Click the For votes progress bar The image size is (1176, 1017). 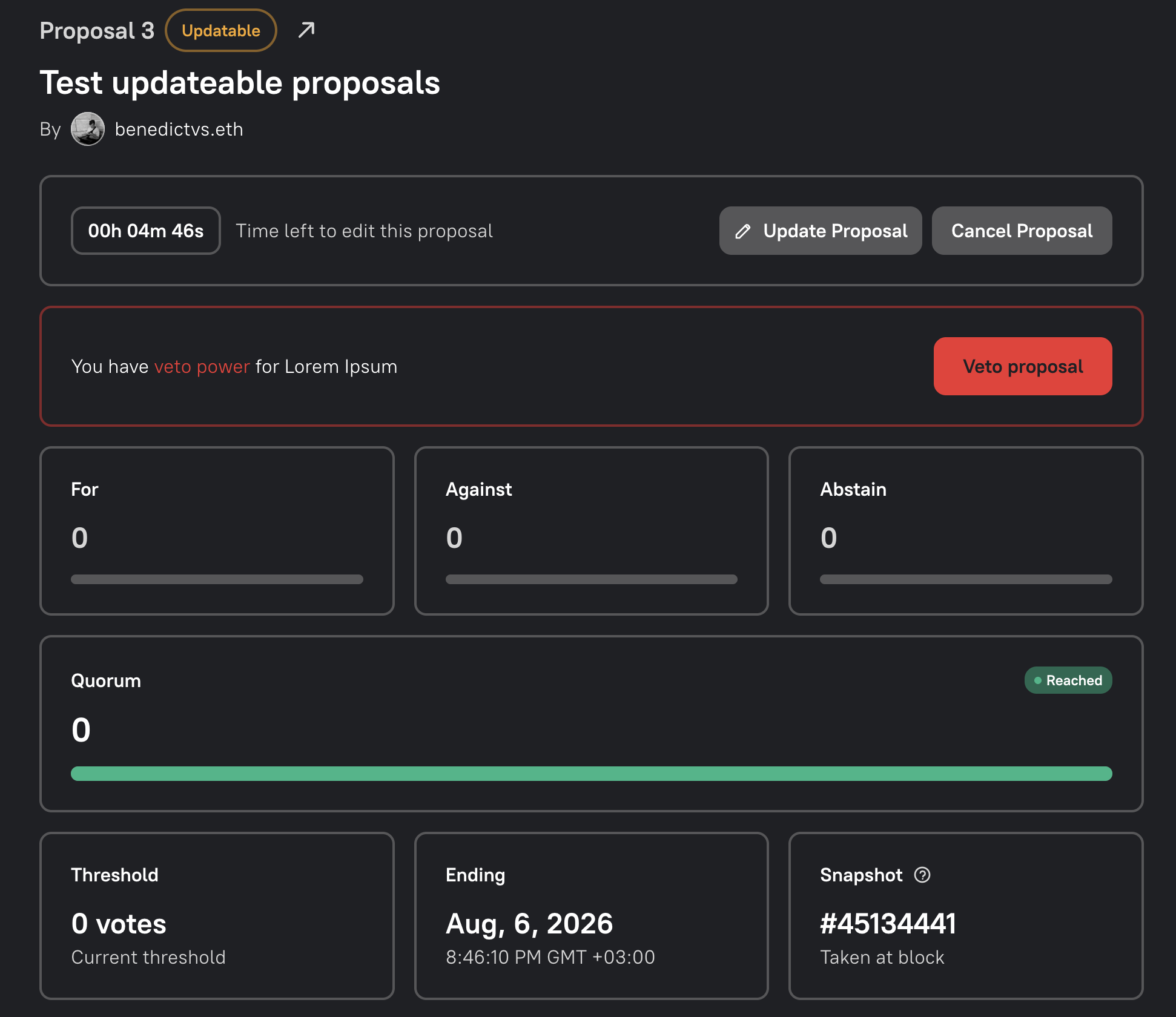tap(217, 579)
